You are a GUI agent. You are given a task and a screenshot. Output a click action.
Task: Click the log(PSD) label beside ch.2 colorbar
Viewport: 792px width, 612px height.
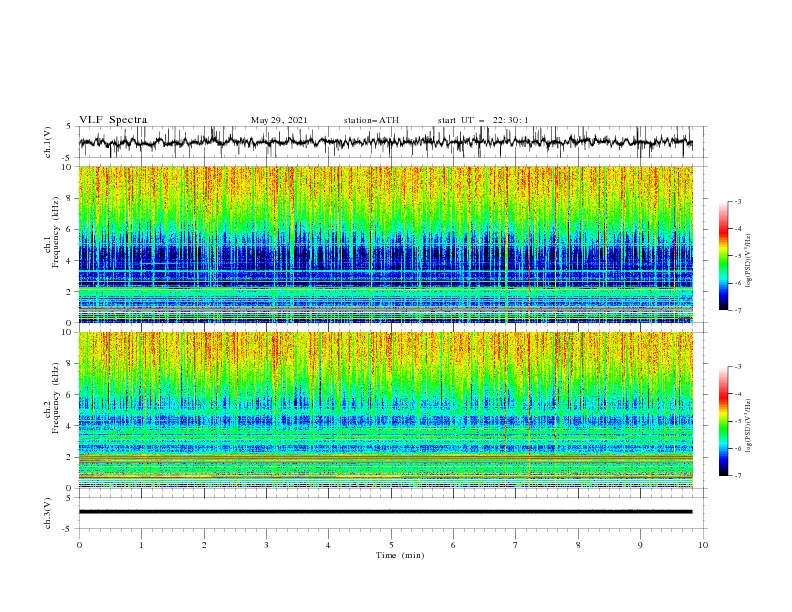[749, 426]
